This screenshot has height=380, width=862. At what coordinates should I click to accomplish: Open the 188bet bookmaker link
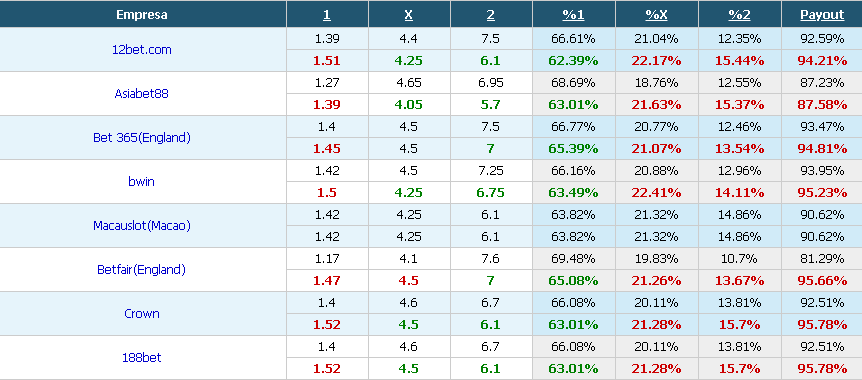[x=142, y=357]
